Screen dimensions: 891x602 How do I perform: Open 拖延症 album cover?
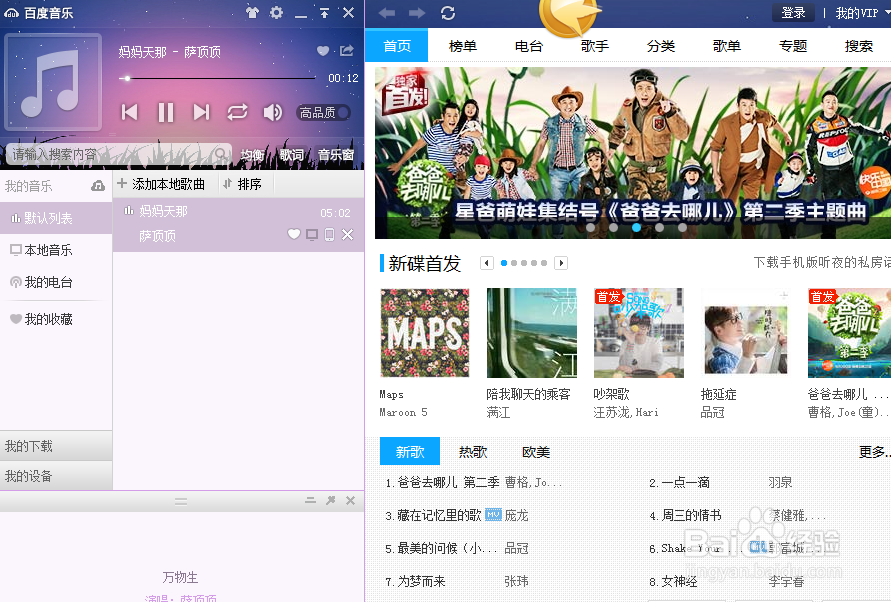(x=746, y=333)
